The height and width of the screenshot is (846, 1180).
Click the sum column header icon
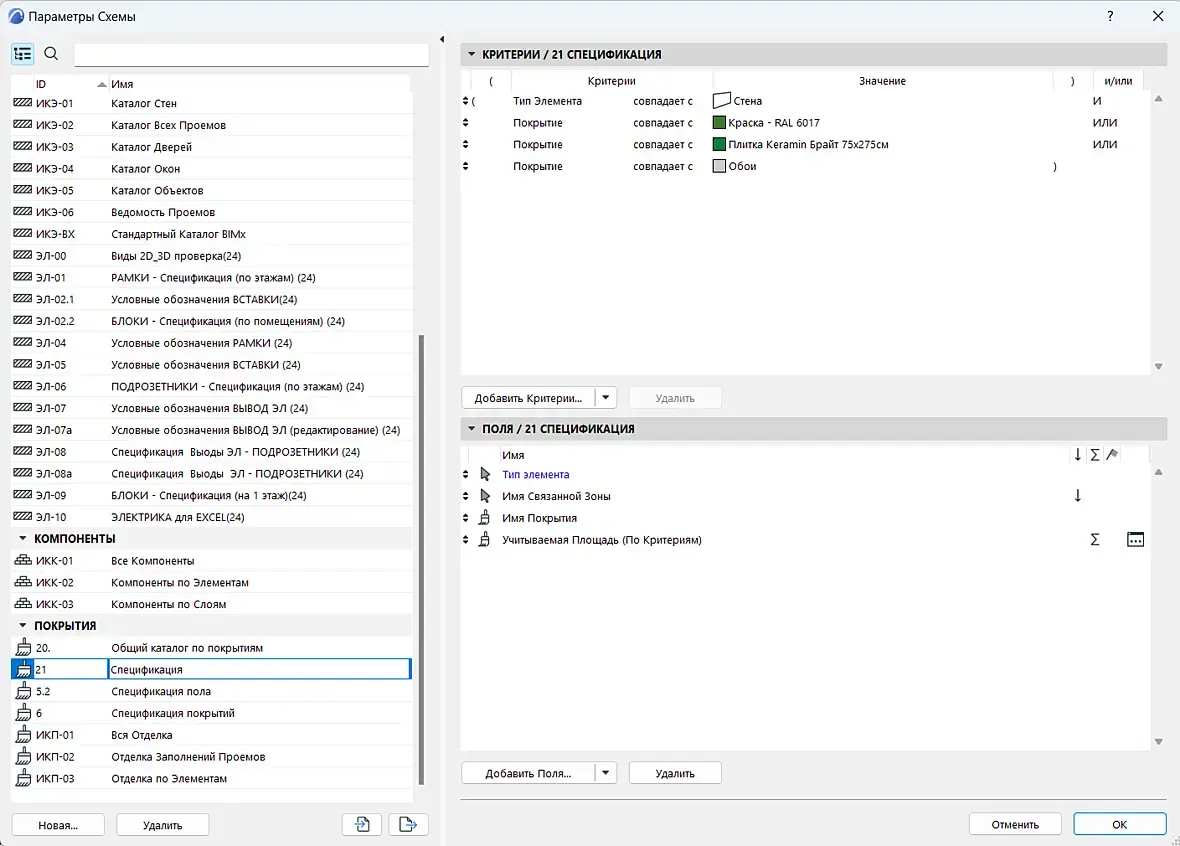point(1095,454)
